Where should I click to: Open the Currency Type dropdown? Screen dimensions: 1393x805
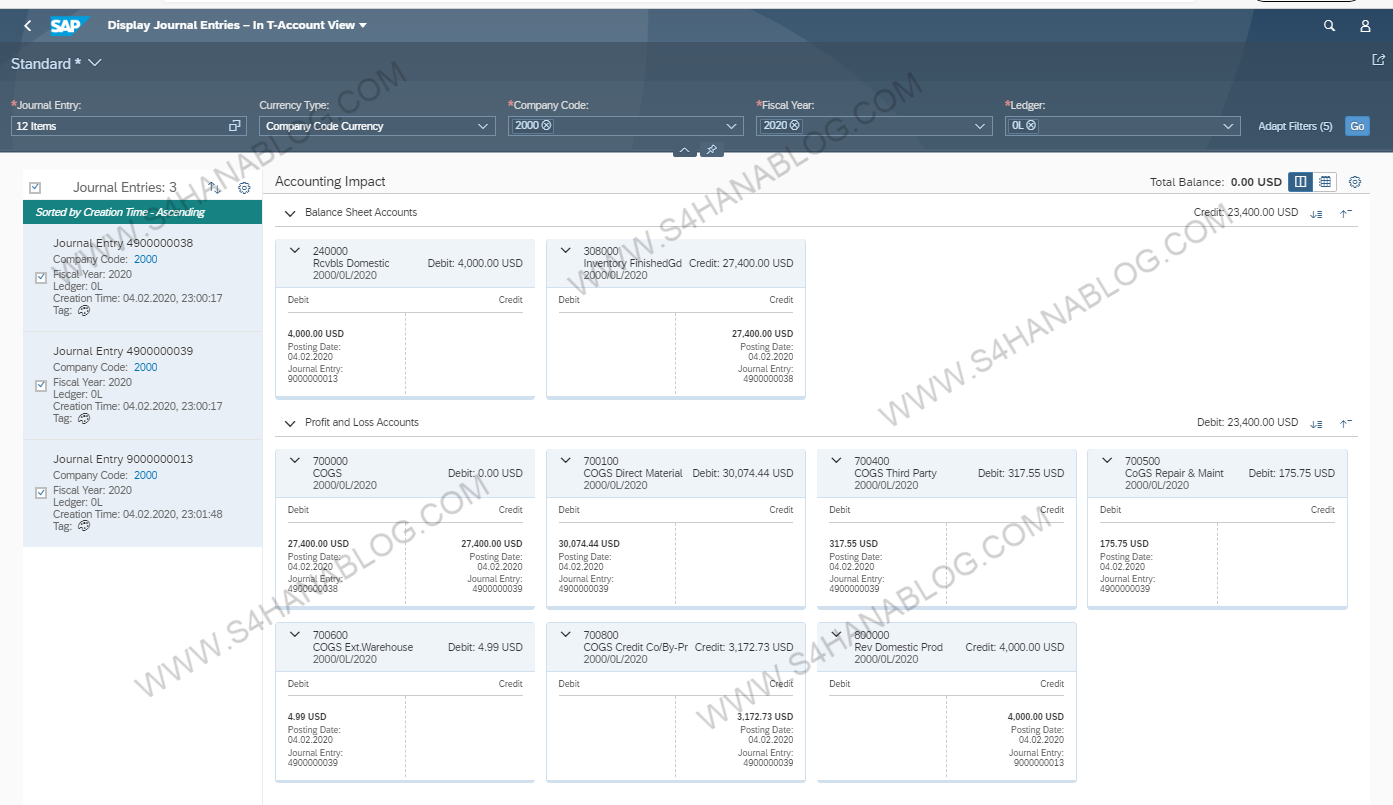[x=484, y=126]
